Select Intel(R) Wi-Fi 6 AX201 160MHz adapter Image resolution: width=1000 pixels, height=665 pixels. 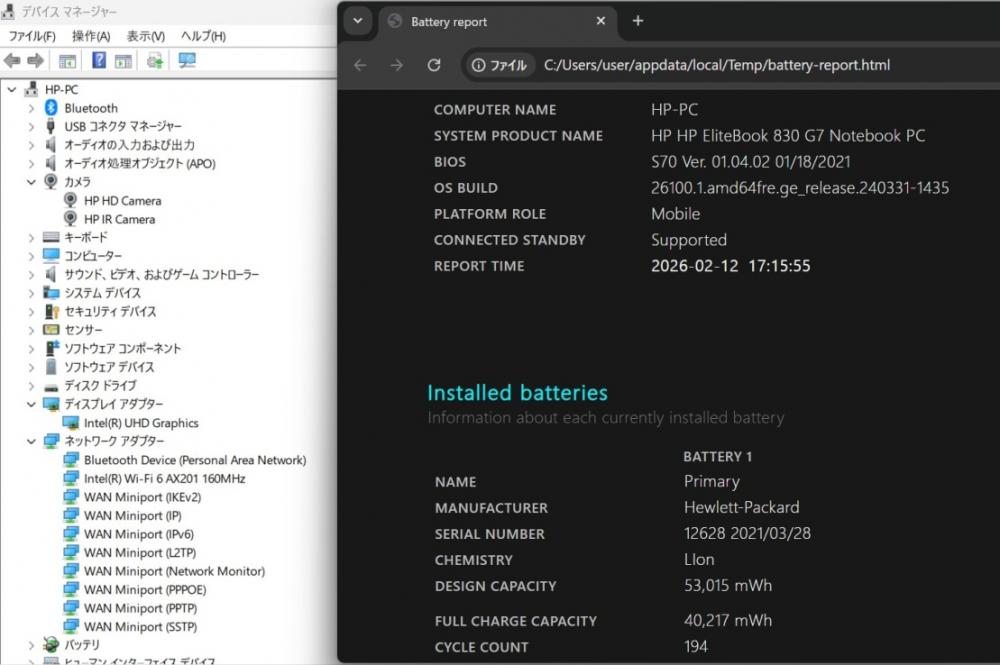click(164, 478)
